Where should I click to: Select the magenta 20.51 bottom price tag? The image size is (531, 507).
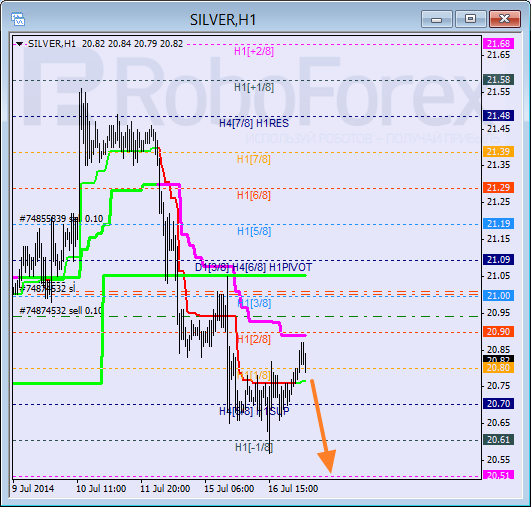click(x=498, y=475)
